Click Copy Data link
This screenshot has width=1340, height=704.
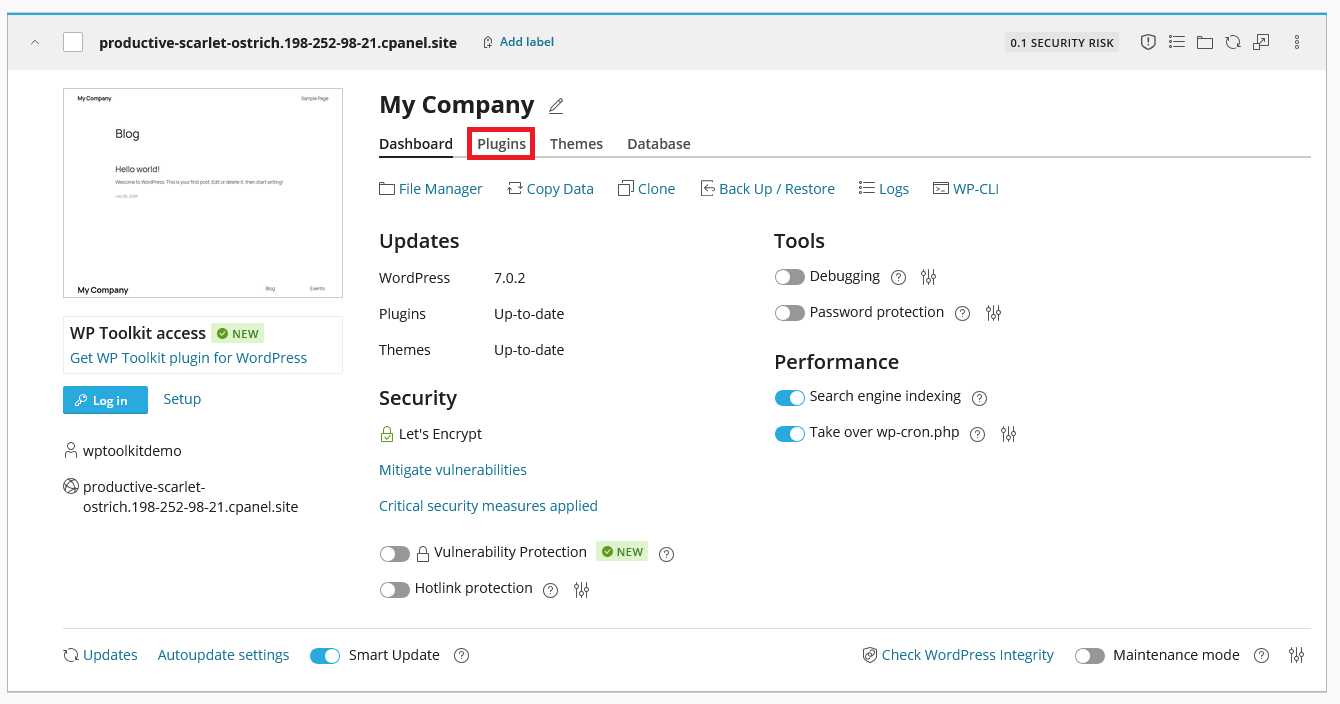pyautogui.click(x=551, y=189)
